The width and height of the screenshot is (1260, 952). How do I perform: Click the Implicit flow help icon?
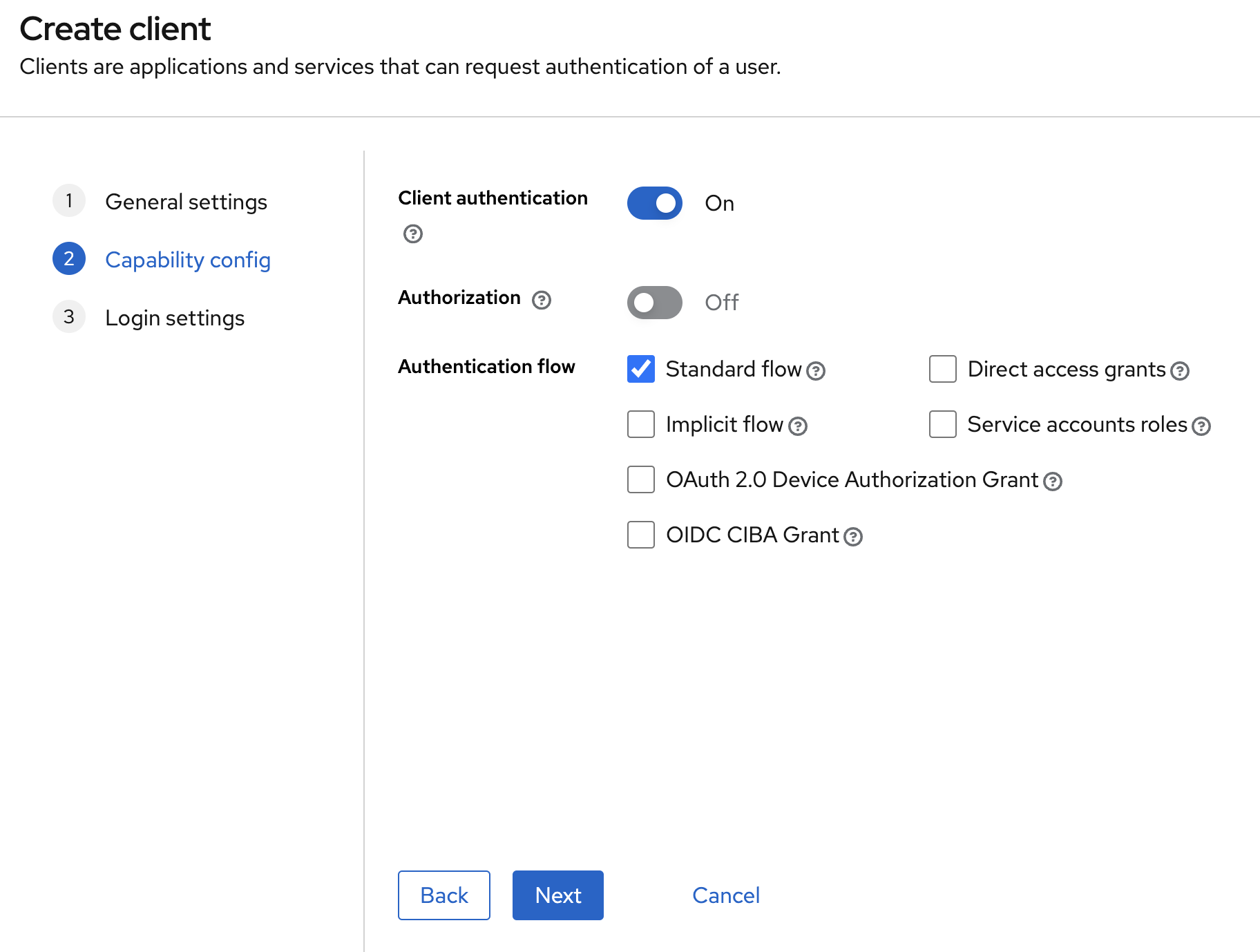tap(798, 426)
